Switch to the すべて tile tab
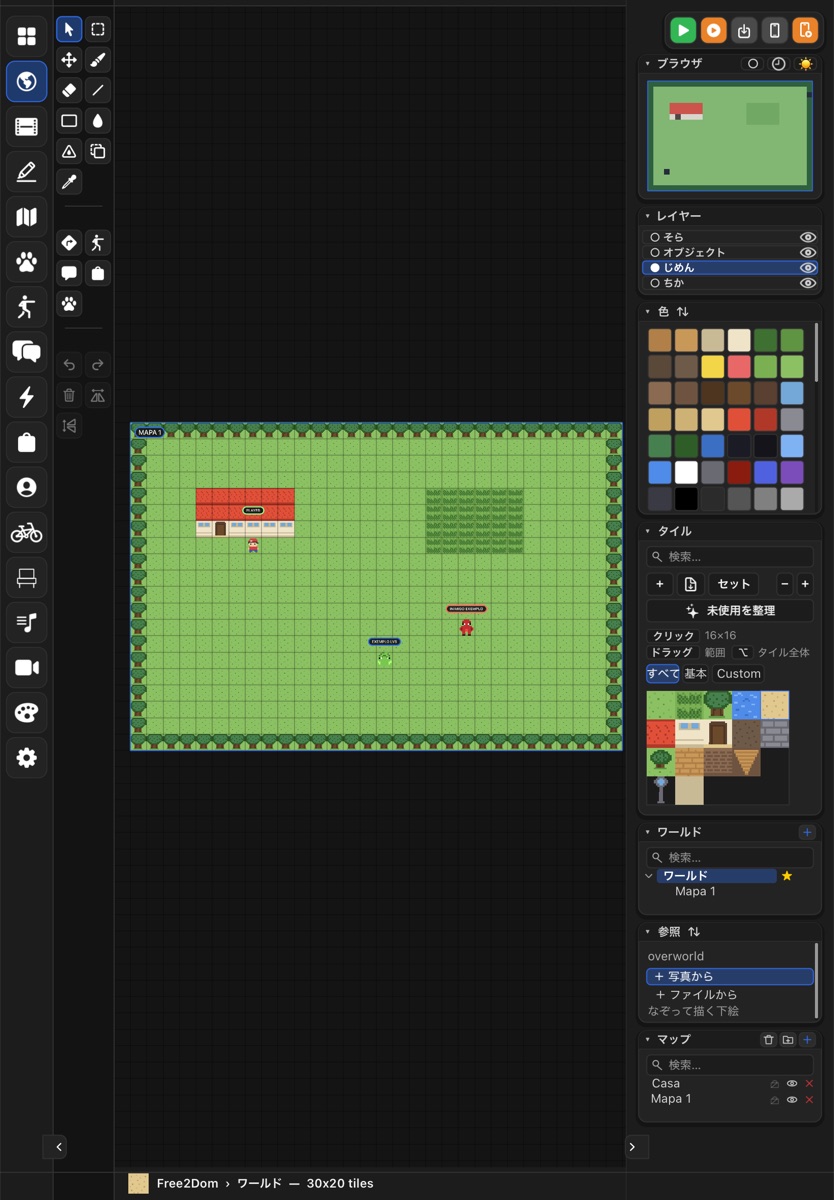 point(663,674)
